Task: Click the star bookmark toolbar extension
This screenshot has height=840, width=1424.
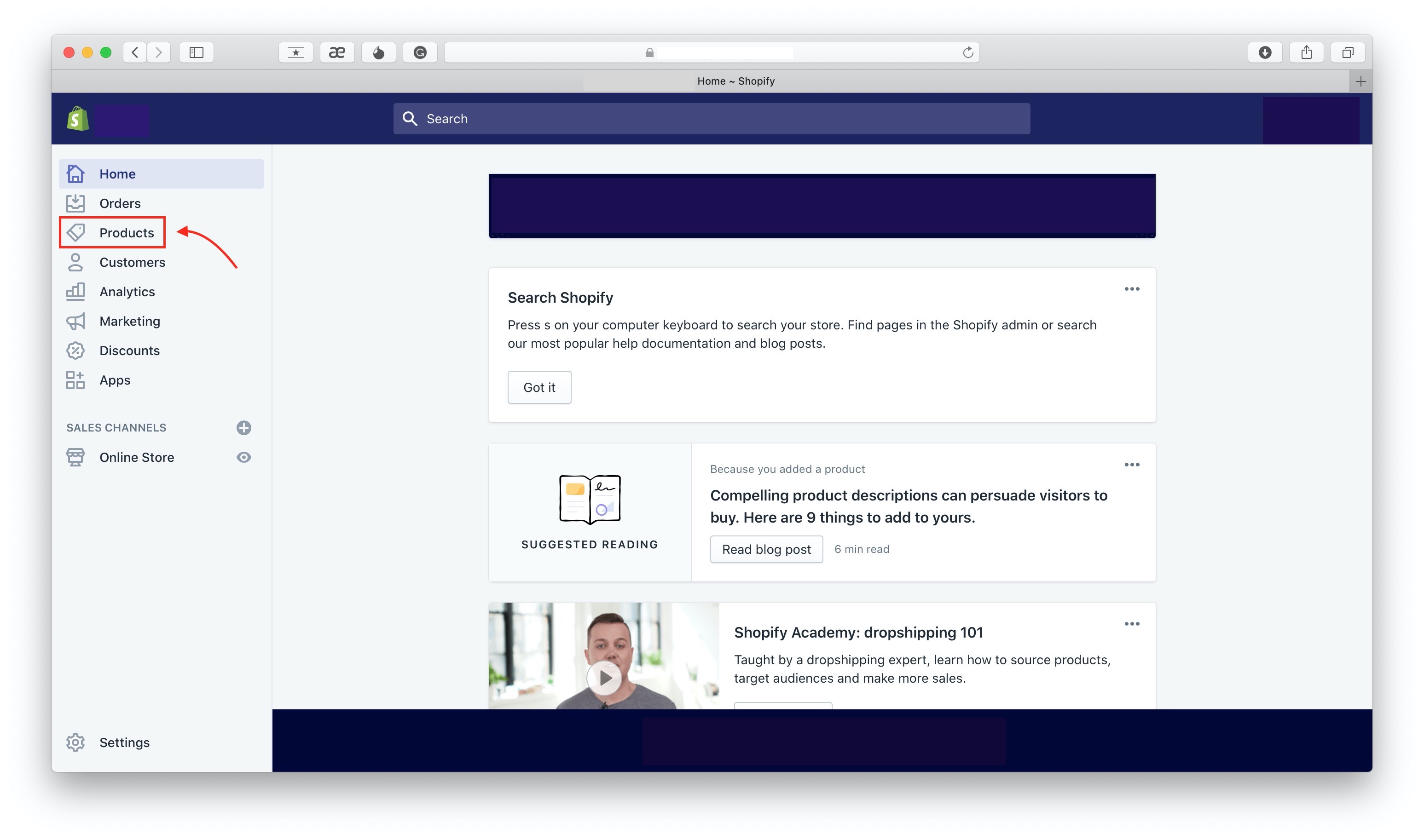Action: point(295,52)
